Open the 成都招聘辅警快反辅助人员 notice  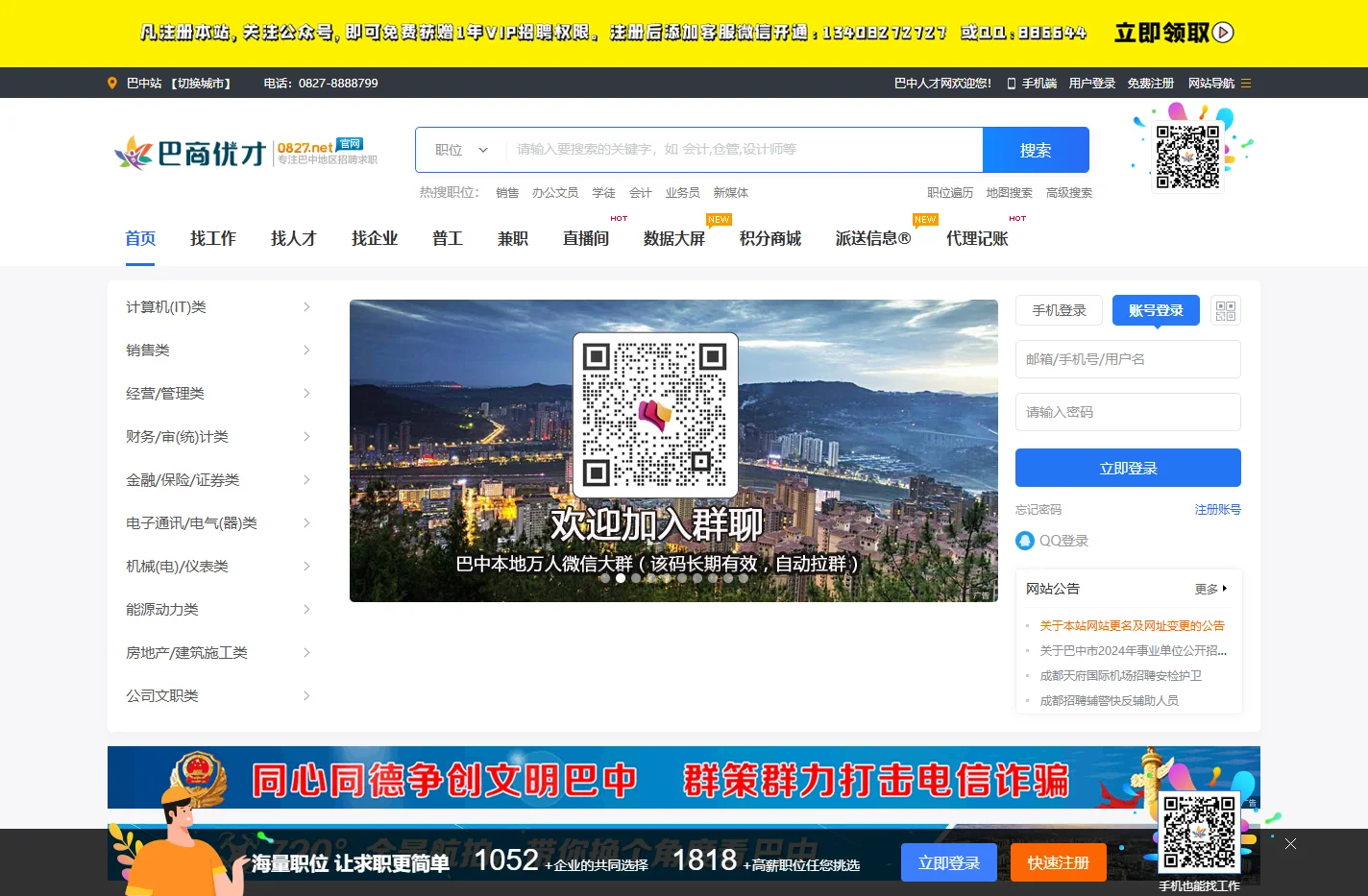[1109, 701]
